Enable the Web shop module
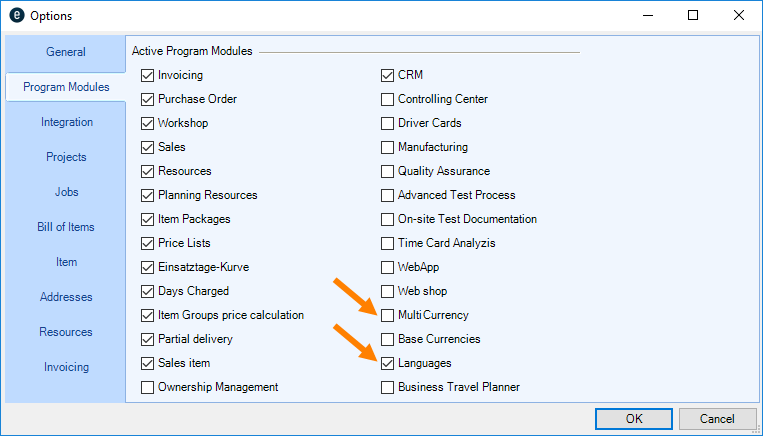763x436 pixels. tap(388, 291)
